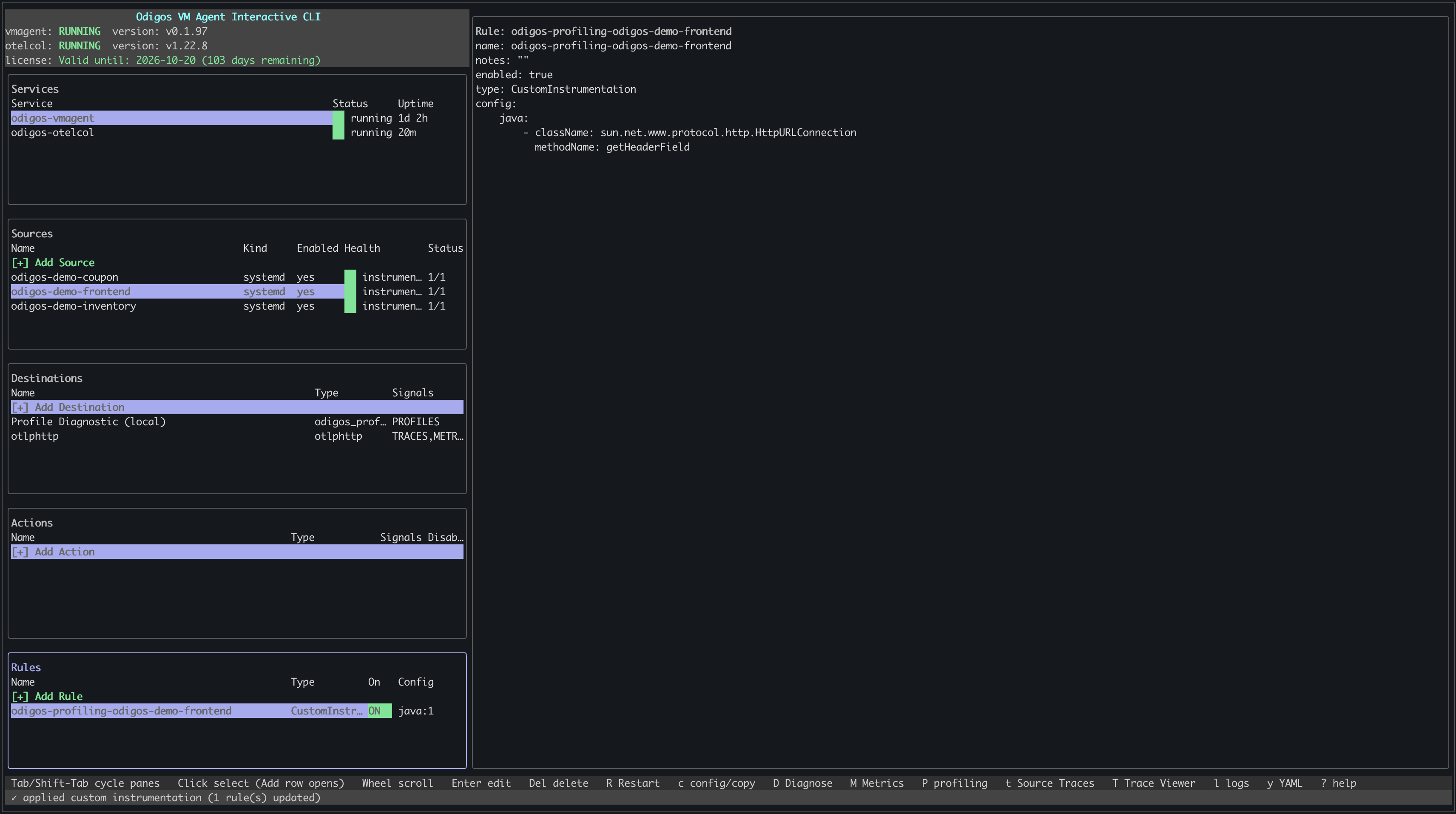
Task: Select the odigos-demo-frontend source
Action: click(237, 292)
